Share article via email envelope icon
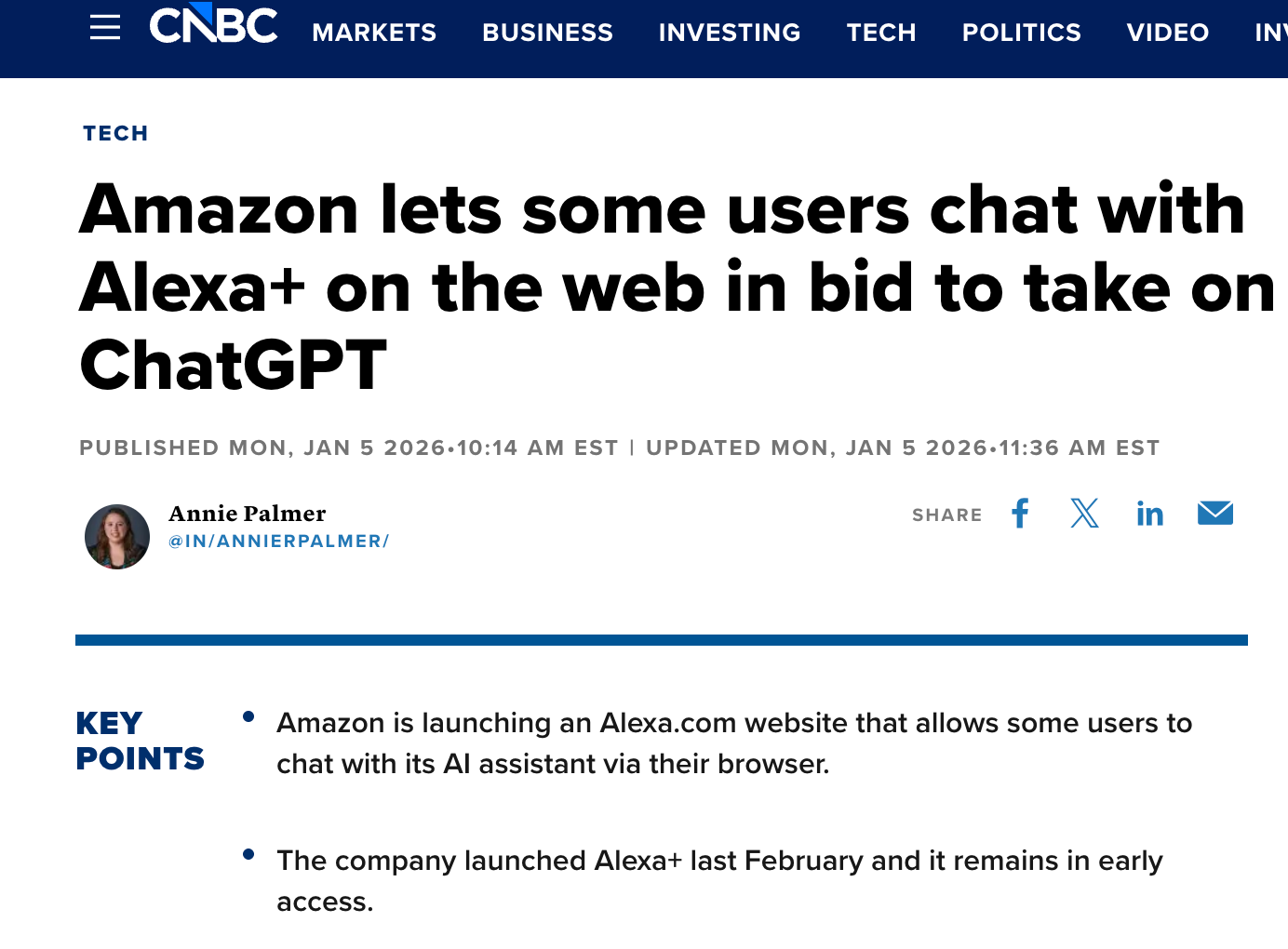Viewport: 1288px width, 949px height. (x=1214, y=514)
